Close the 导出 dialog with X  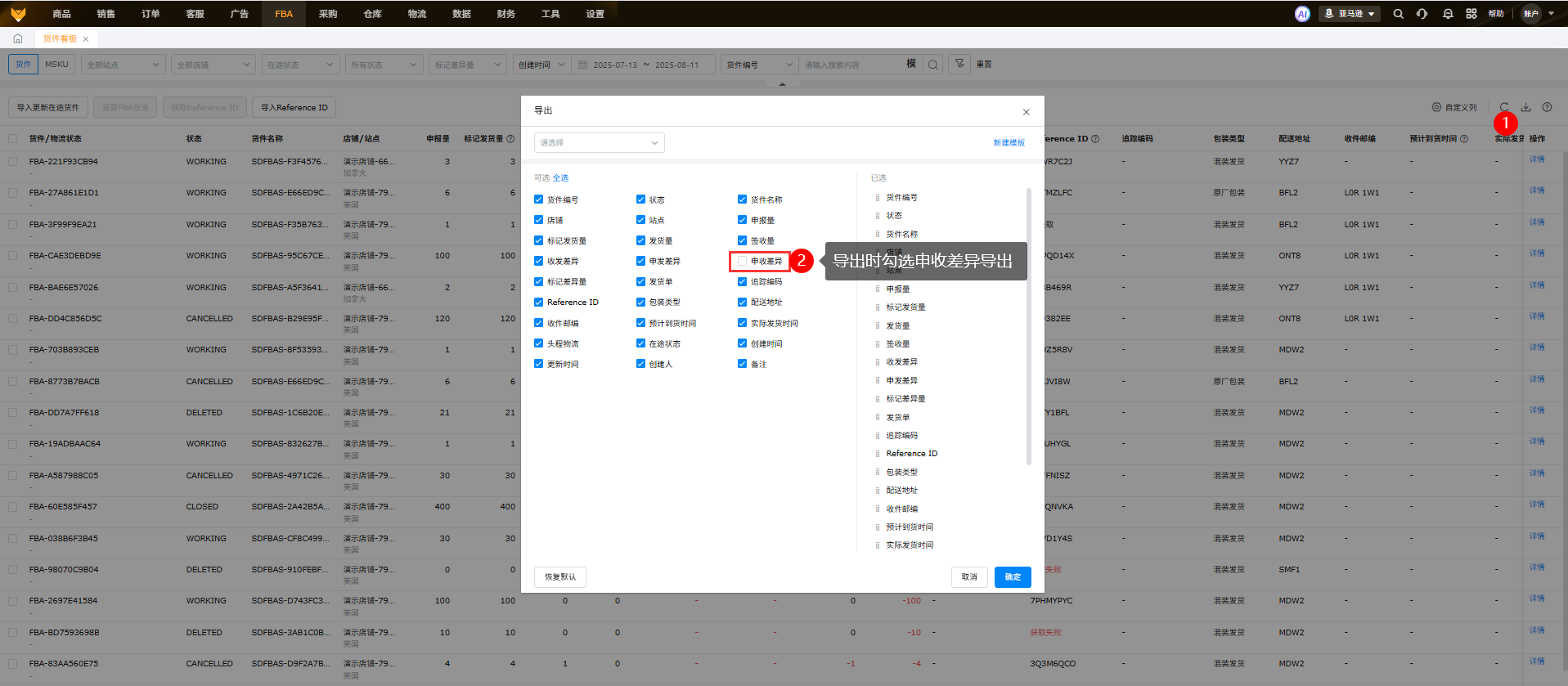[x=1026, y=112]
